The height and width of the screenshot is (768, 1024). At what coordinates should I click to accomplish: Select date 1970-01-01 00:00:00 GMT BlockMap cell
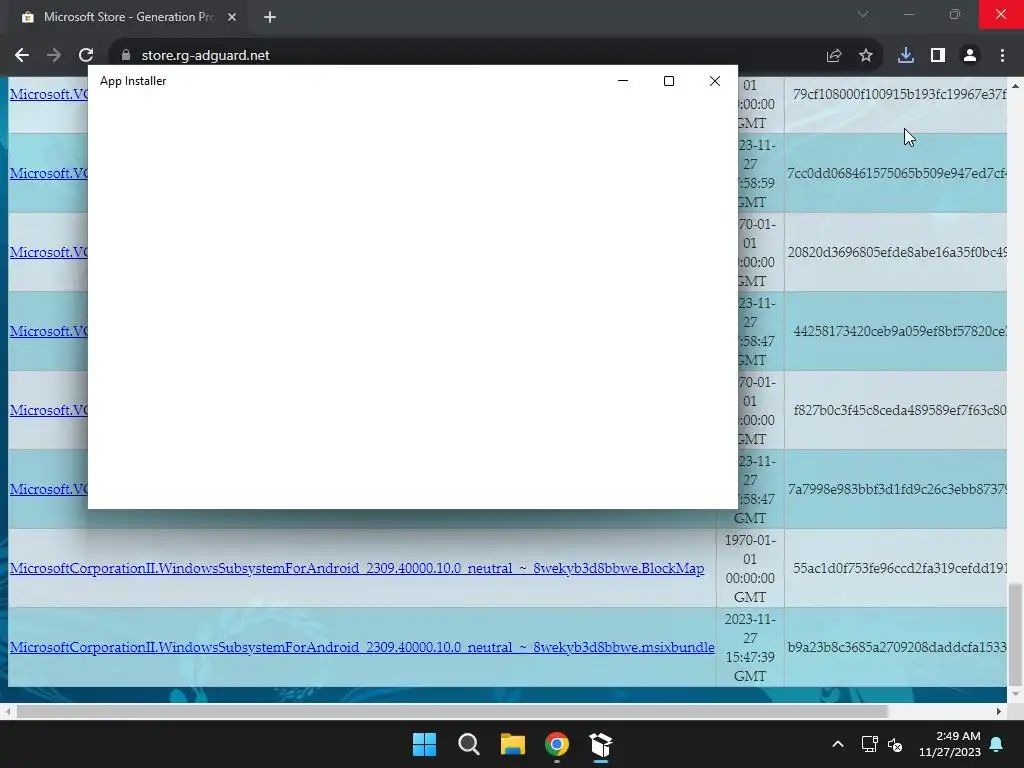750,568
